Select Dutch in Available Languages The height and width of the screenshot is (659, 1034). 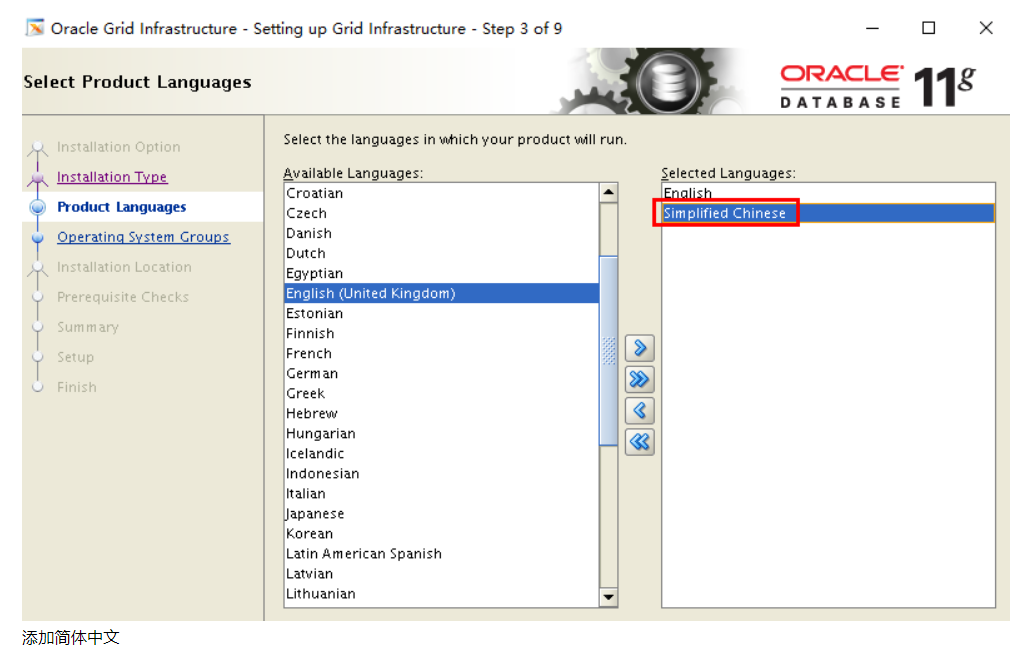[441, 253]
